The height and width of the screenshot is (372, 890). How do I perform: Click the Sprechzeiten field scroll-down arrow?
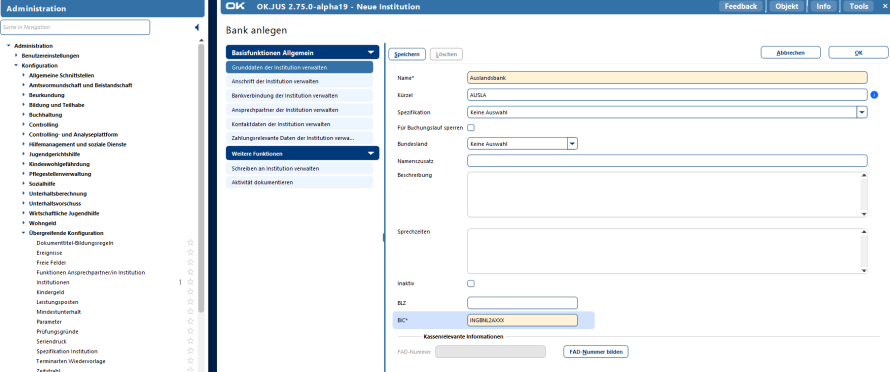(864, 270)
